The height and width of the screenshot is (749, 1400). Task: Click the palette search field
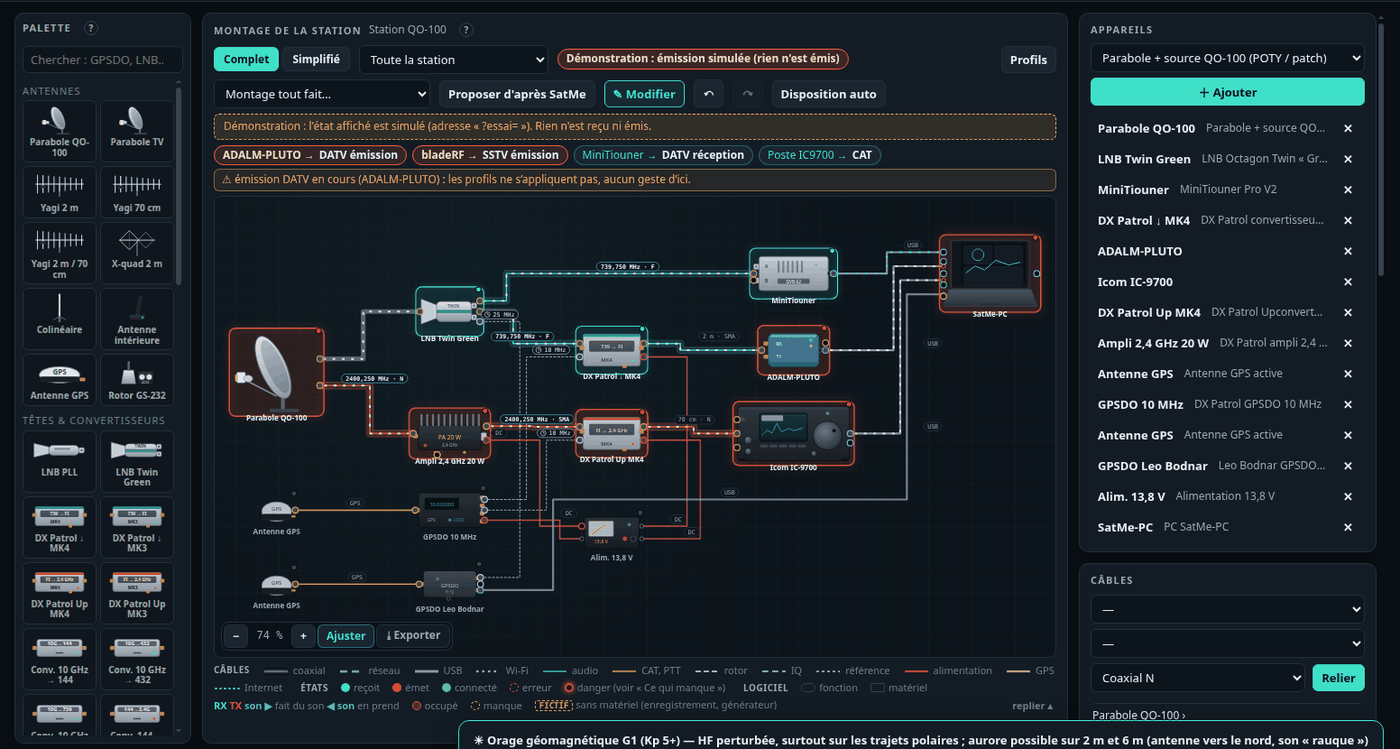point(103,60)
